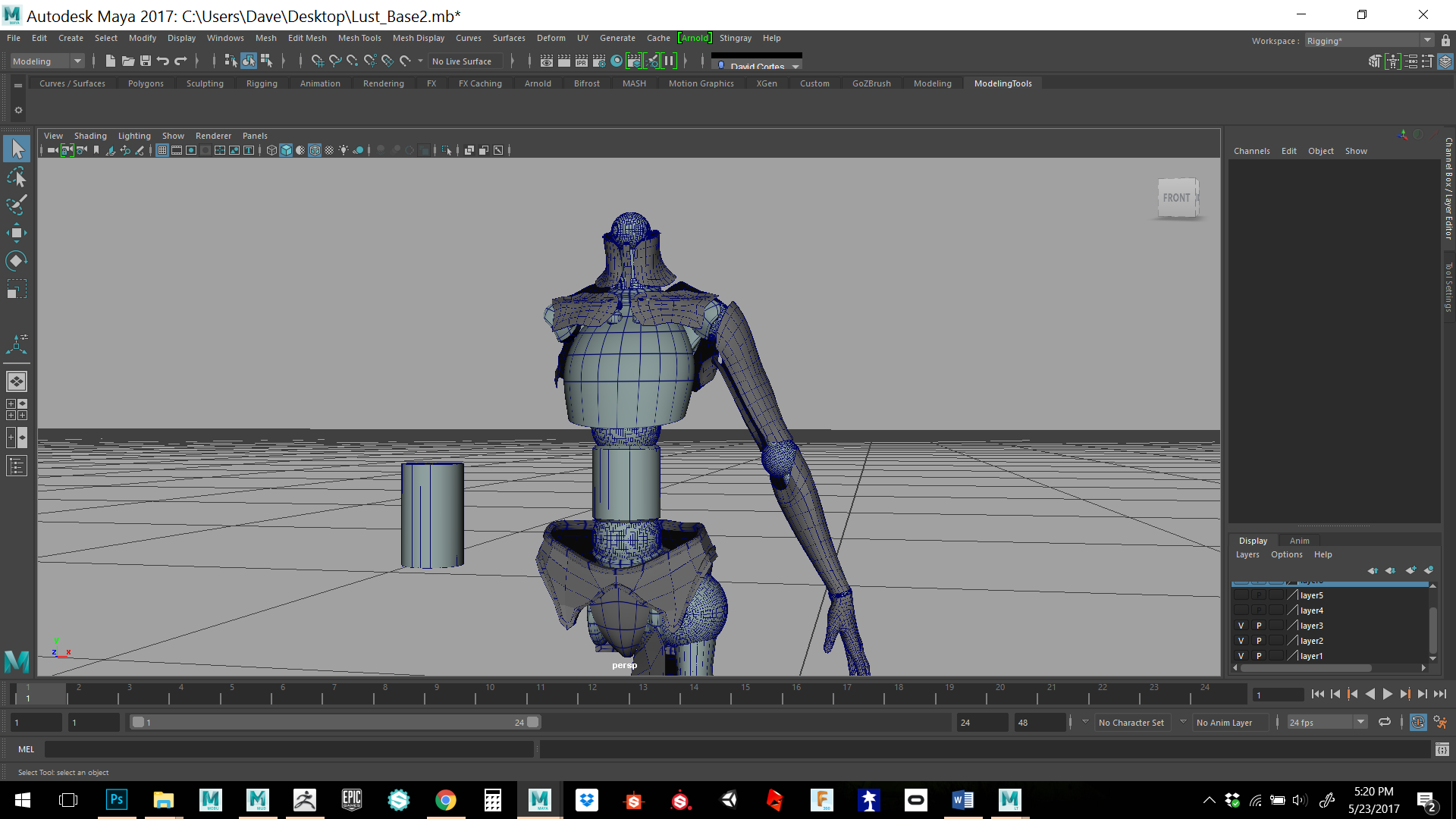Activate the Paint Selection tool
The width and height of the screenshot is (1456, 819).
[x=17, y=205]
